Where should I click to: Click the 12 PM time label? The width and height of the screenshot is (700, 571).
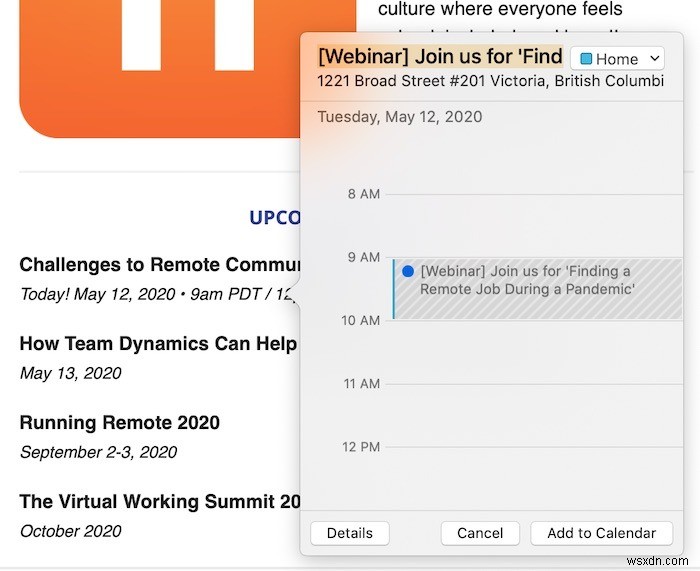coord(361,447)
